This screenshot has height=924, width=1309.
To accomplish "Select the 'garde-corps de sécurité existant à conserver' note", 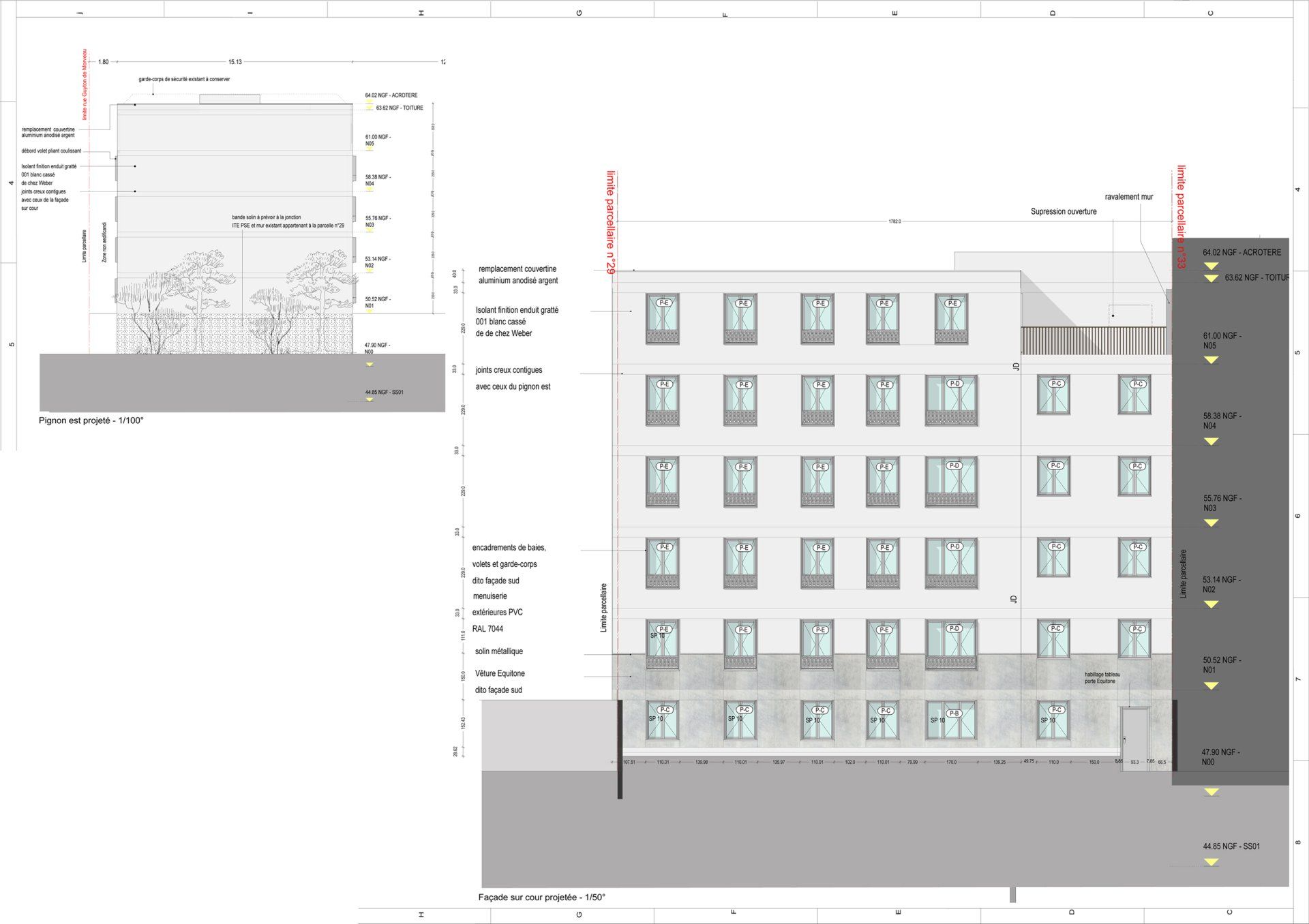I will [184, 79].
